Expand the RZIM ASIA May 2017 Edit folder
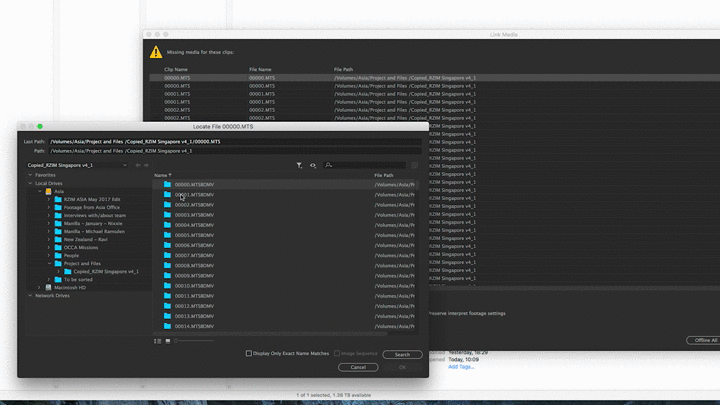 [x=49, y=199]
